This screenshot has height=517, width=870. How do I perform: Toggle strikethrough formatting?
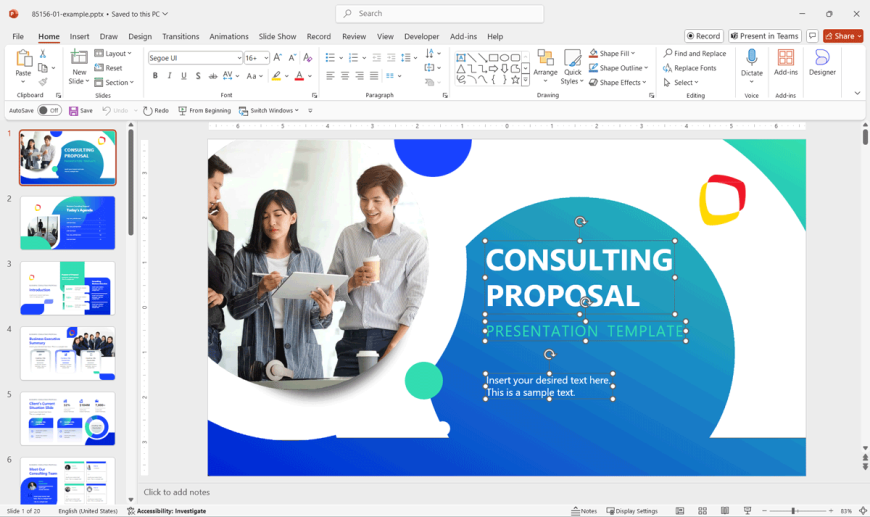point(213,75)
